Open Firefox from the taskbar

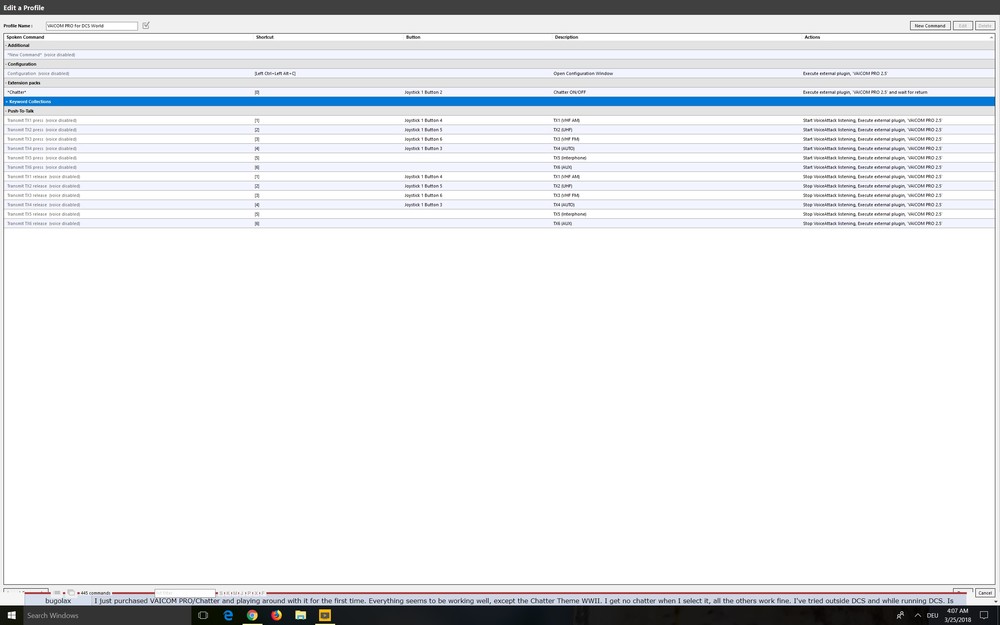[x=276, y=615]
